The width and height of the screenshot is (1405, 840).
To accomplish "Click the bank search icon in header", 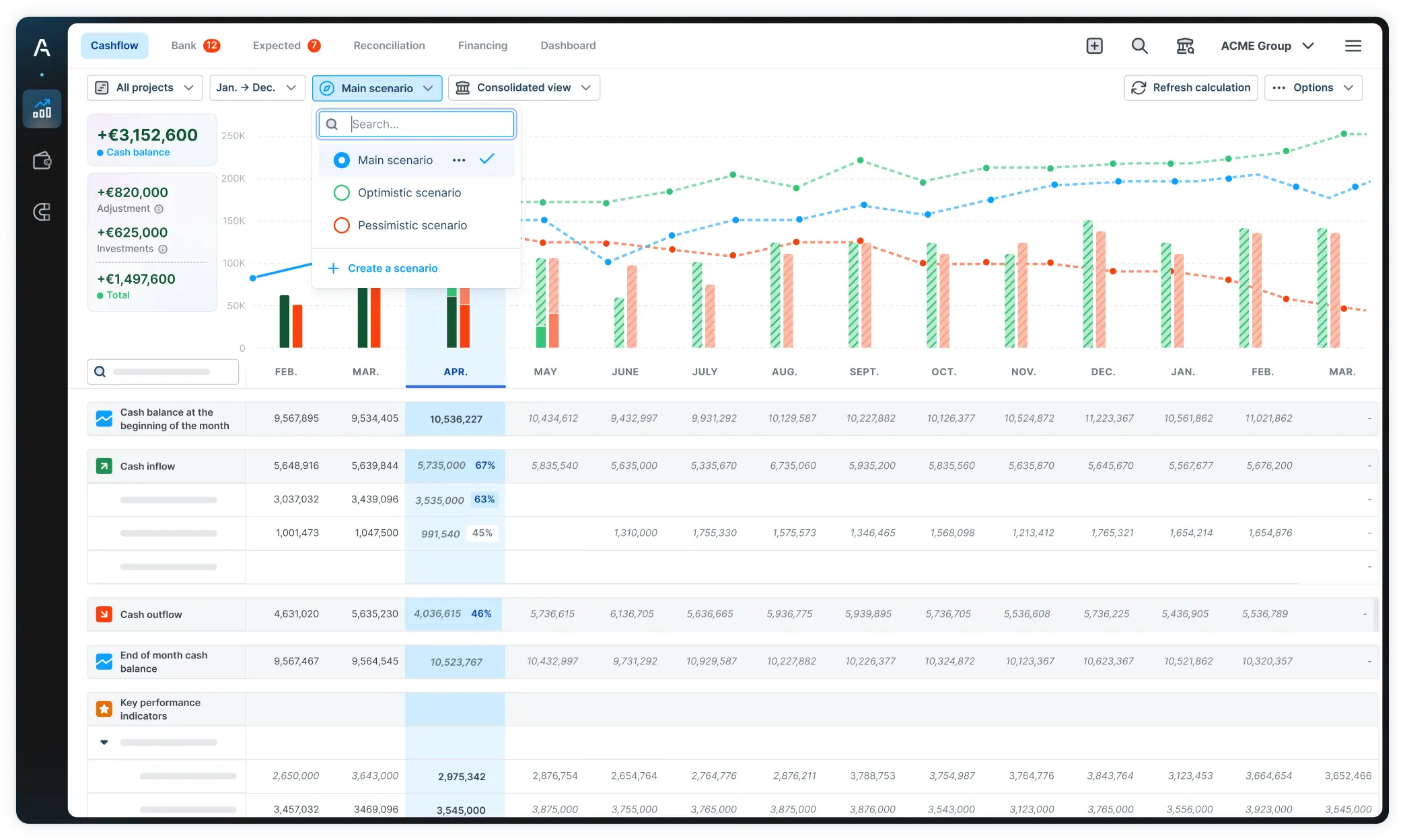I will coord(1184,46).
